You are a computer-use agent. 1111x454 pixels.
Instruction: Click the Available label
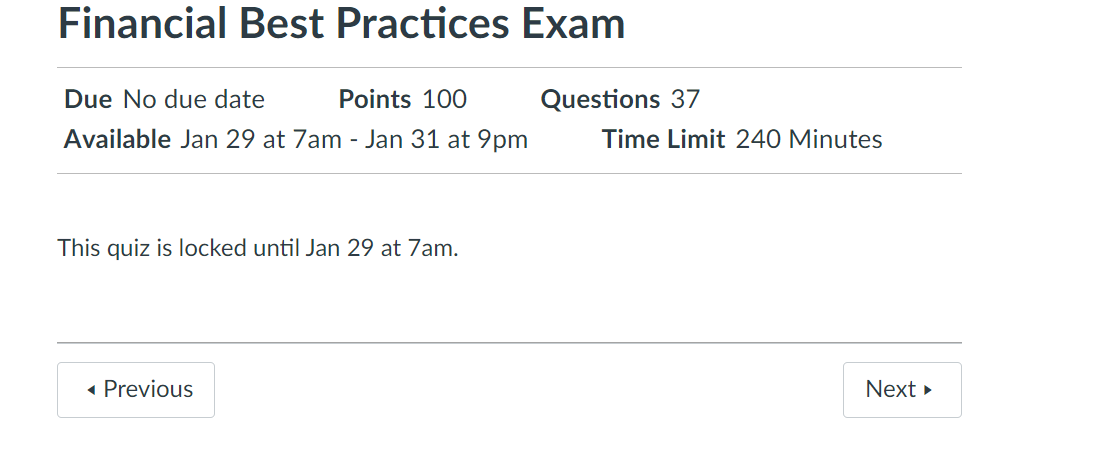coord(117,139)
